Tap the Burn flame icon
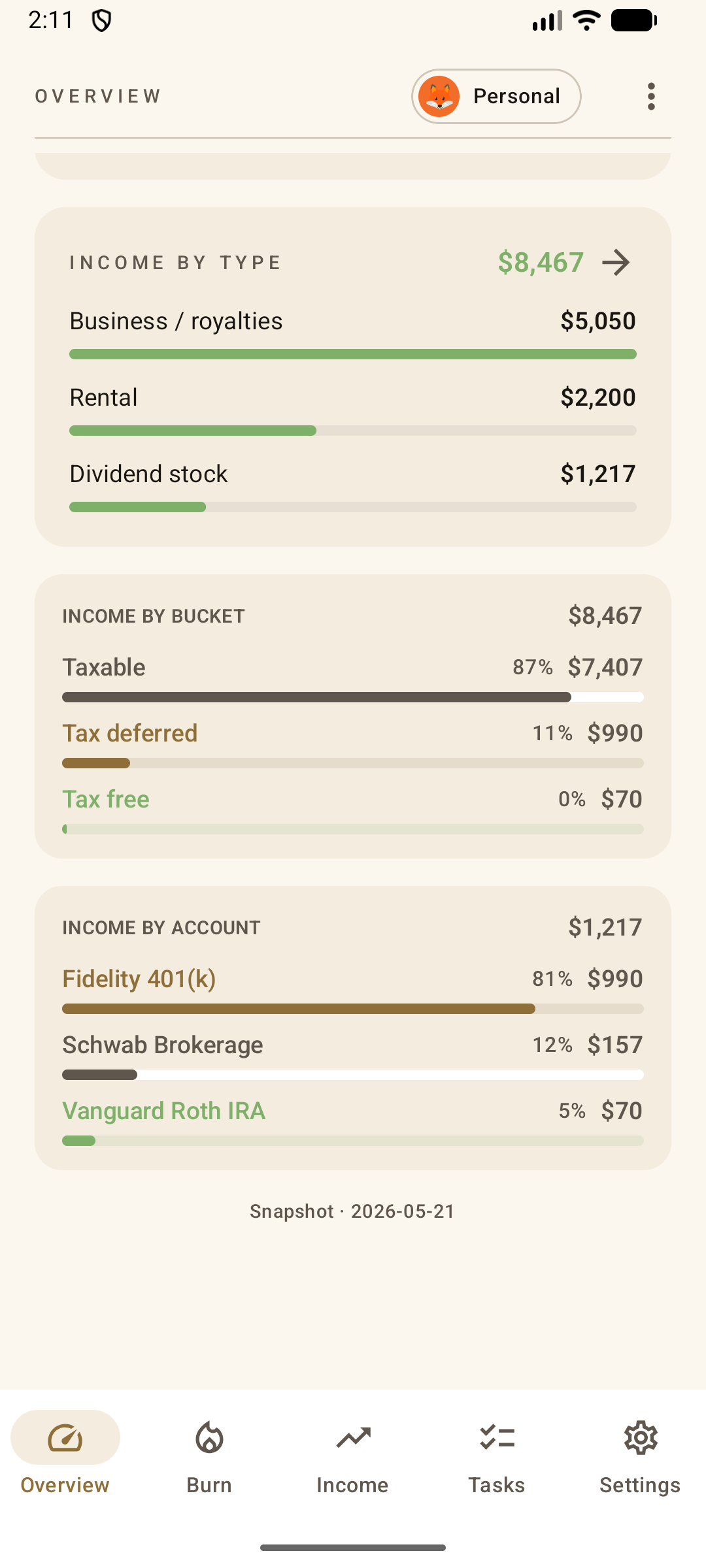Viewport: 706px width, 1568px height. 209,1437
